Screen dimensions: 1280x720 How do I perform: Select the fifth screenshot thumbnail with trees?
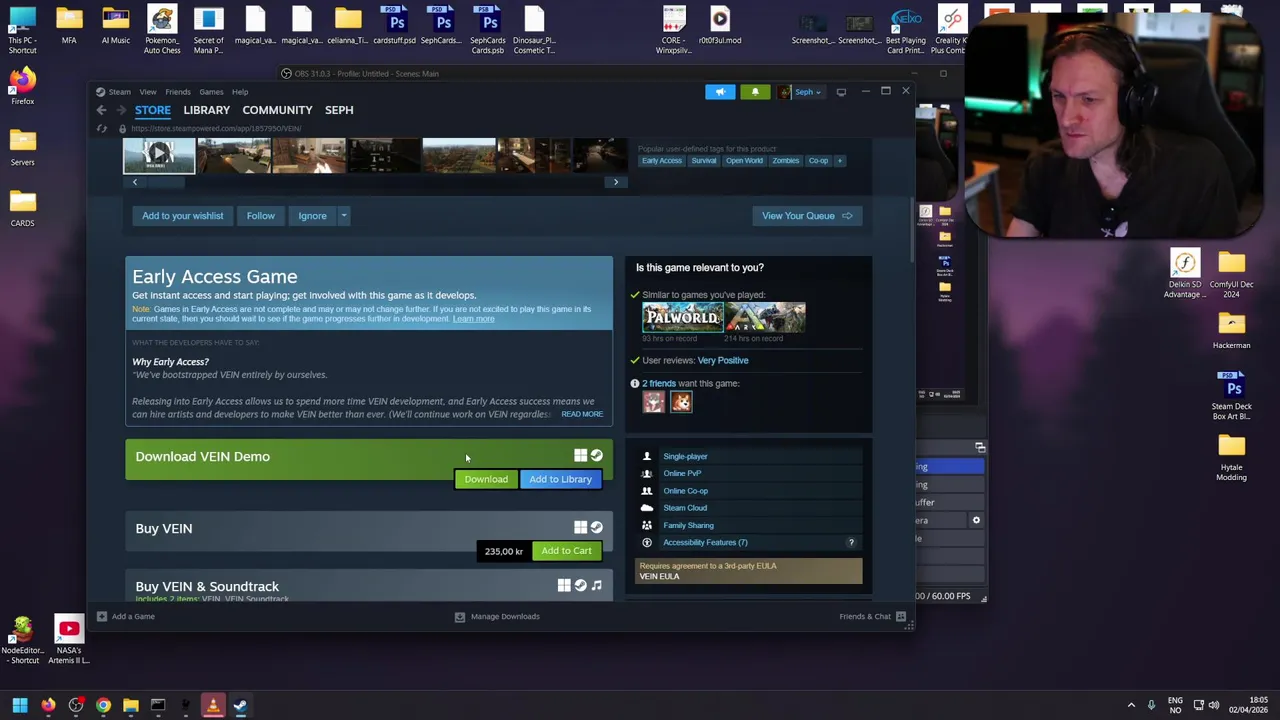tap(459, 156)
